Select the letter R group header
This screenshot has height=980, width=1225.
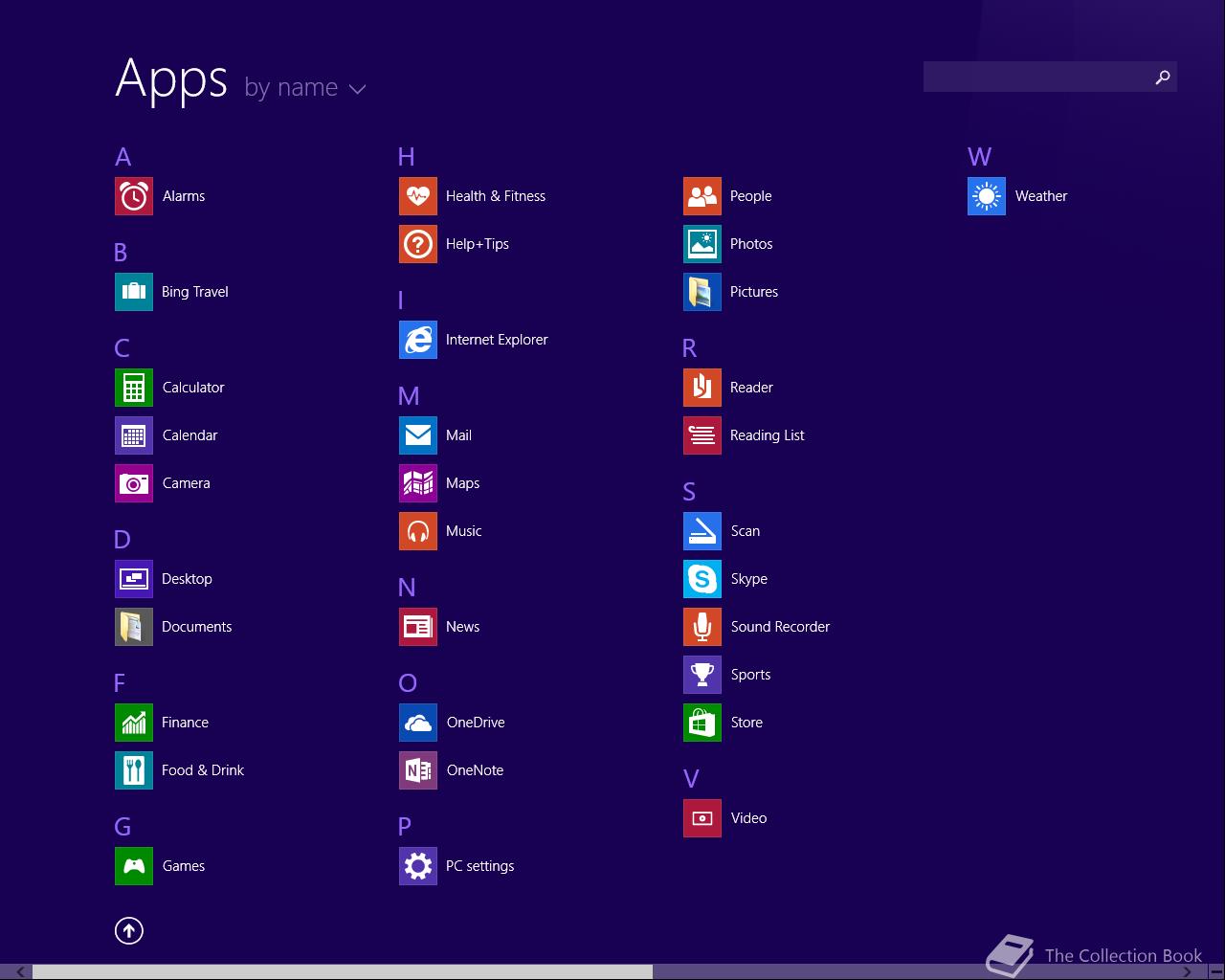pyautogui.click(x=689, y=348)
